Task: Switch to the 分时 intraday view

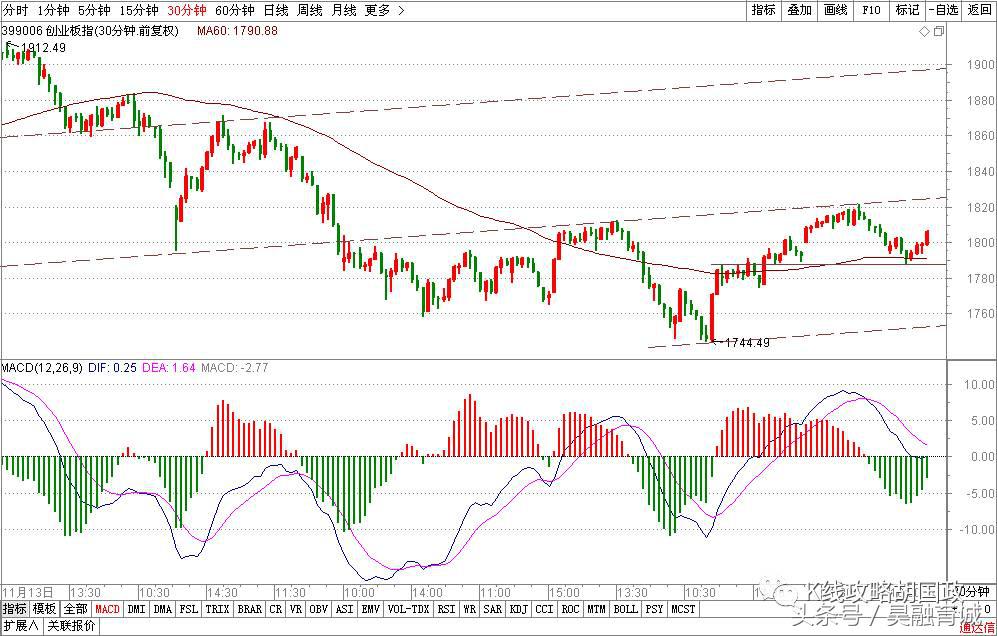Action: tap(16, 10)
